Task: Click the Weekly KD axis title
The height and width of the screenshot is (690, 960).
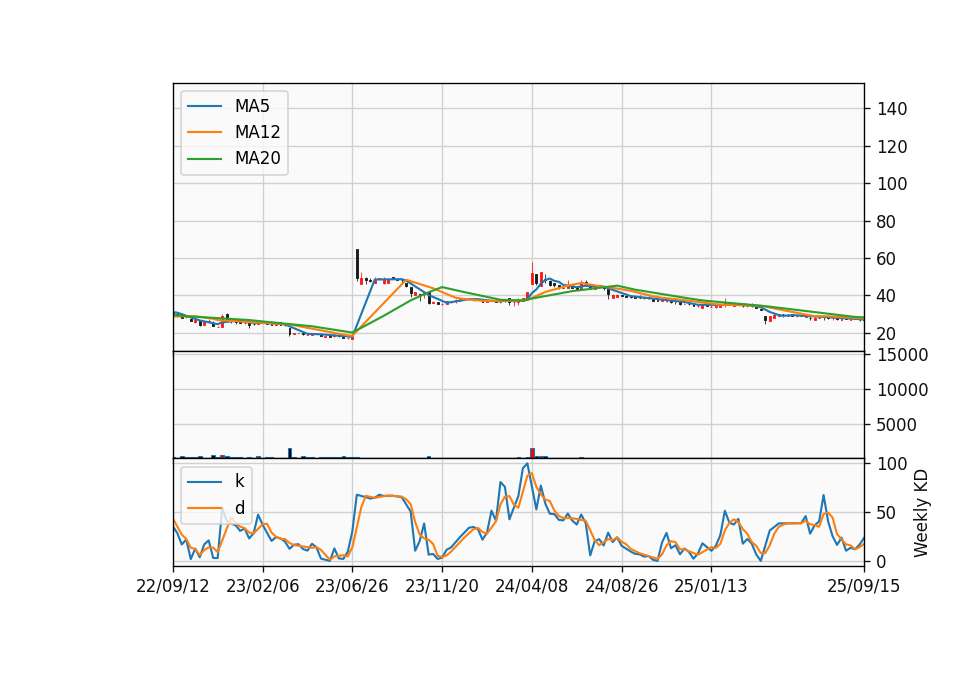Action: click(921, 514)
